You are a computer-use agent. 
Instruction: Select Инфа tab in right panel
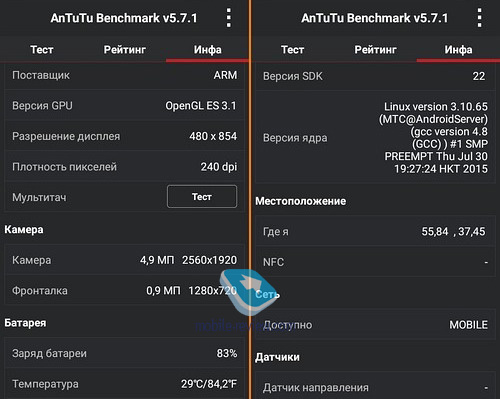point(458,50)
